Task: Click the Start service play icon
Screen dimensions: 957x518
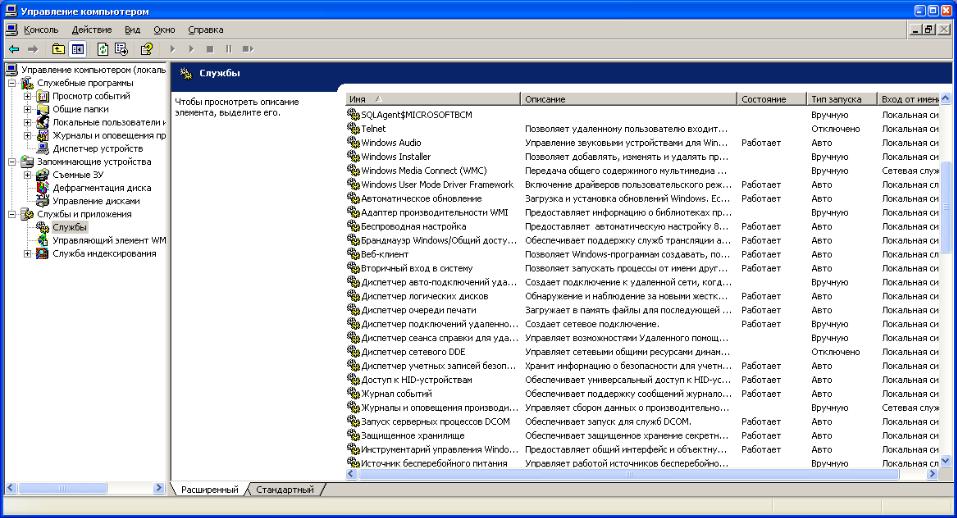Action: [x=172, y=49]
